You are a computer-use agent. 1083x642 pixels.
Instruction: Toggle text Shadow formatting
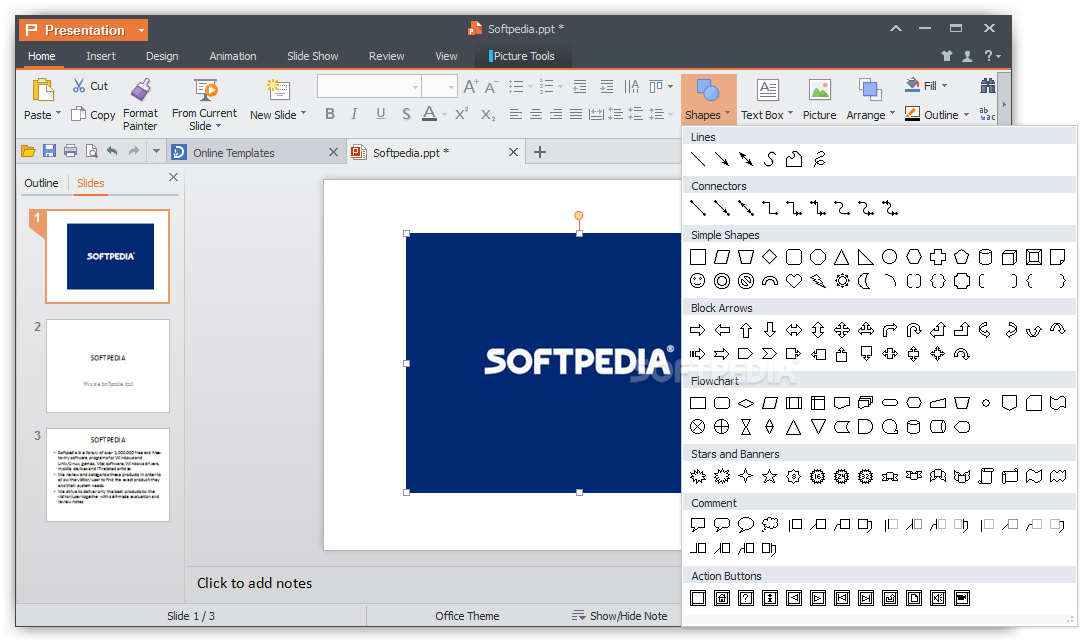coord(406,114)
